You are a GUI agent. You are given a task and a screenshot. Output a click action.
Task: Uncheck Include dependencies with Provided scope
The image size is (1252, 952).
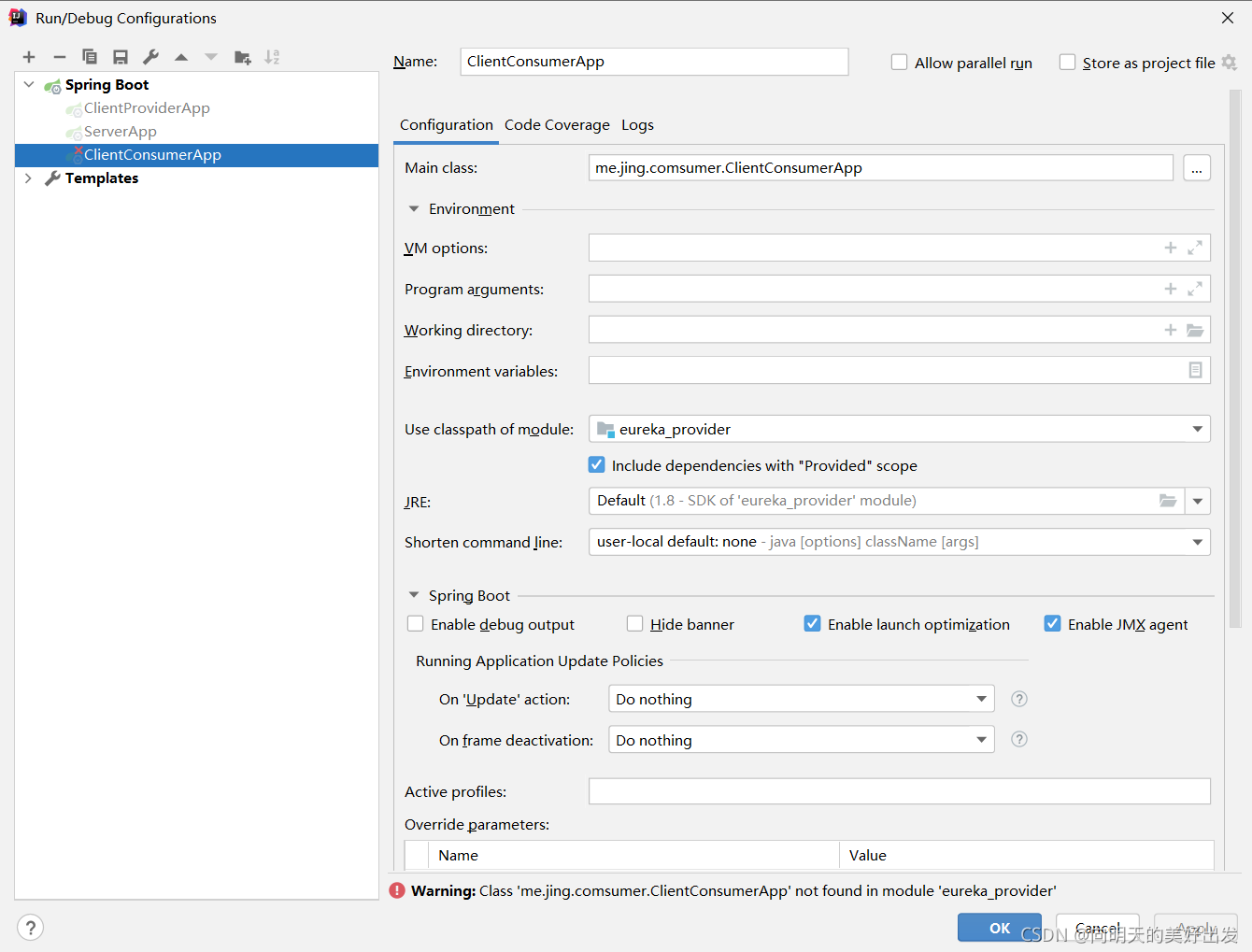pyautogui.click(x=596, y=464)
